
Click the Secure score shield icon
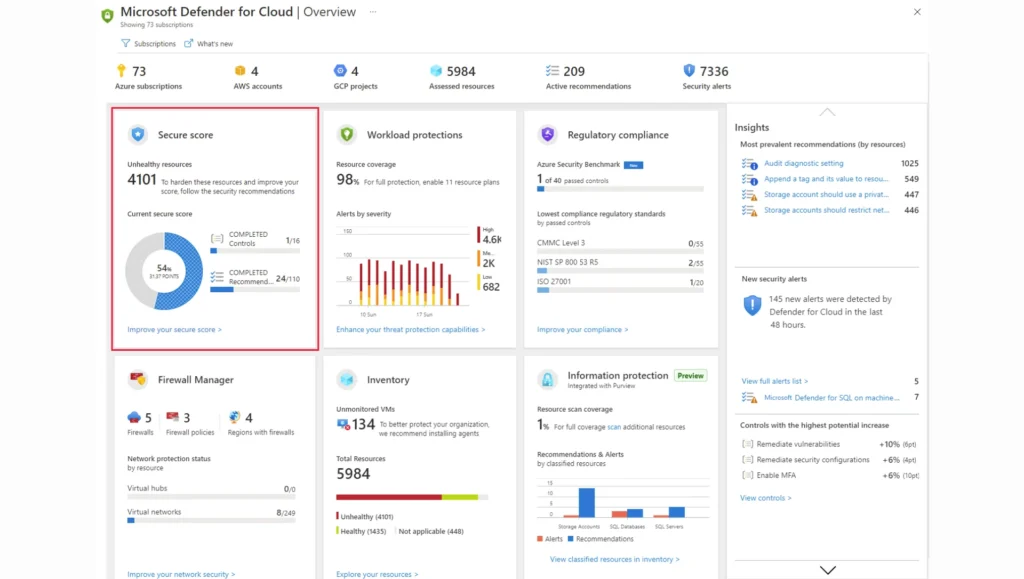point(138,134)
